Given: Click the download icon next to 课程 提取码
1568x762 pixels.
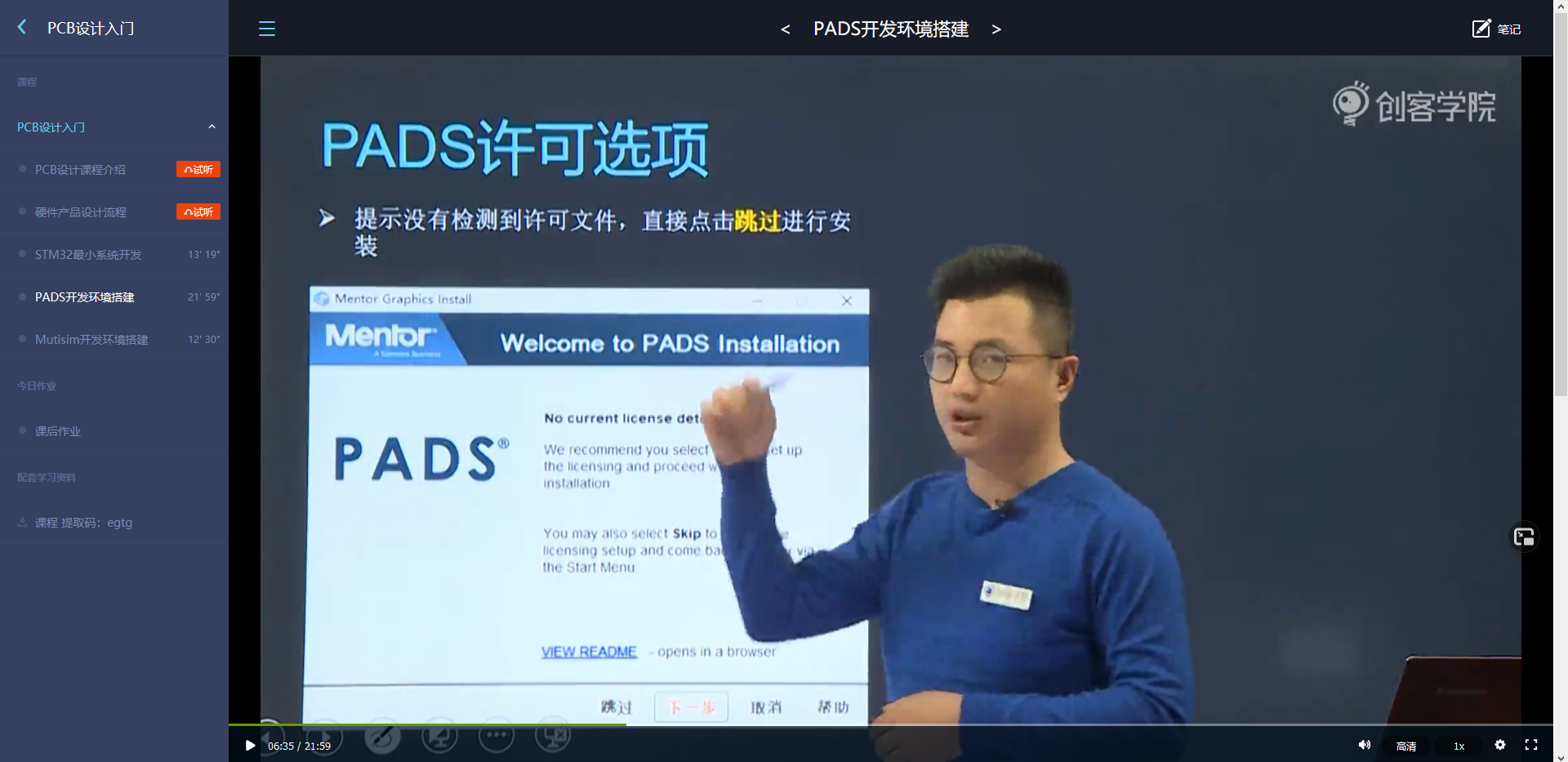Looking at the screenshot, I should (21, 522).
